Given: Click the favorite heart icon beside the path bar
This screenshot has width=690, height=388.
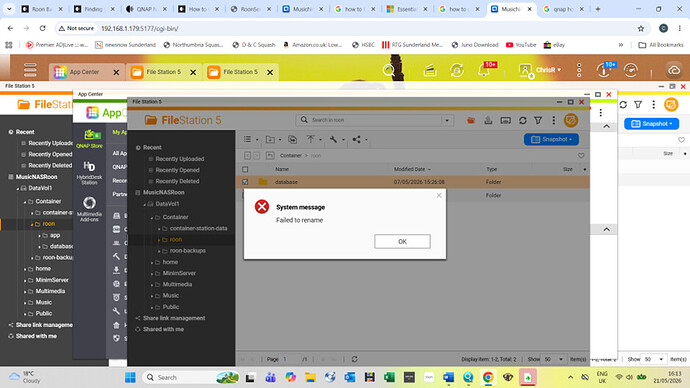Looking at the screenshot, I should [581, 156].
